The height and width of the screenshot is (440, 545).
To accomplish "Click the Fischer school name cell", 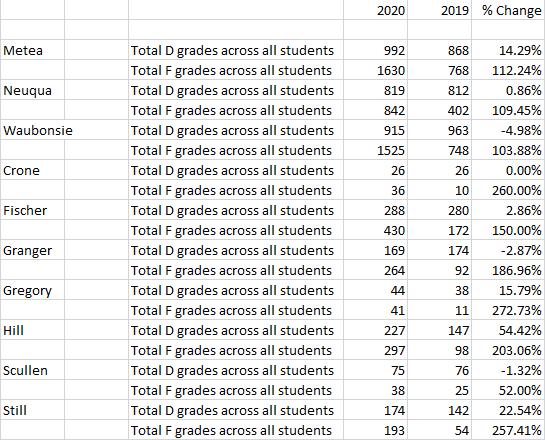I will tap(32, 210).
